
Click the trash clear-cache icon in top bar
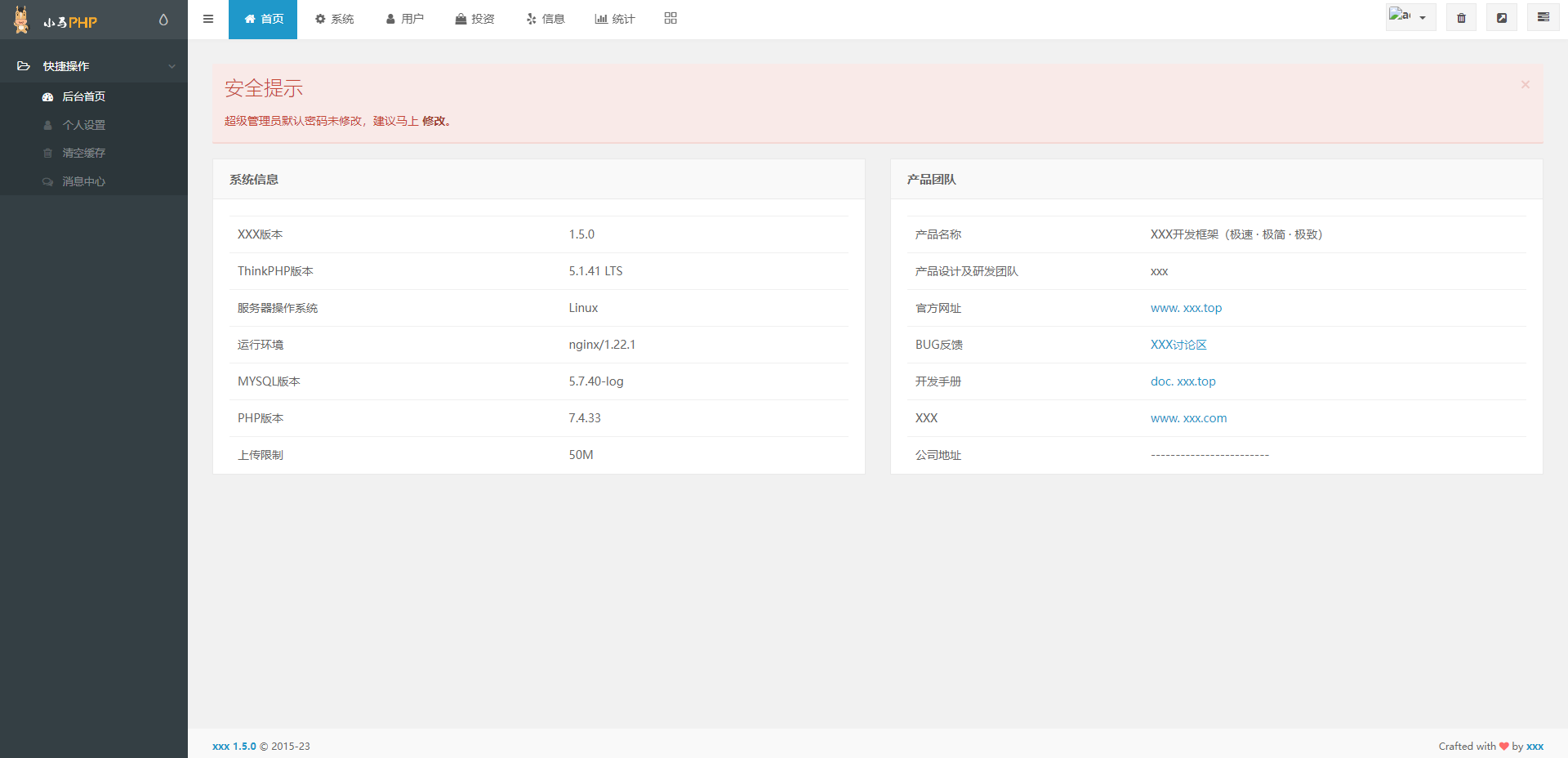point(1461,18)
